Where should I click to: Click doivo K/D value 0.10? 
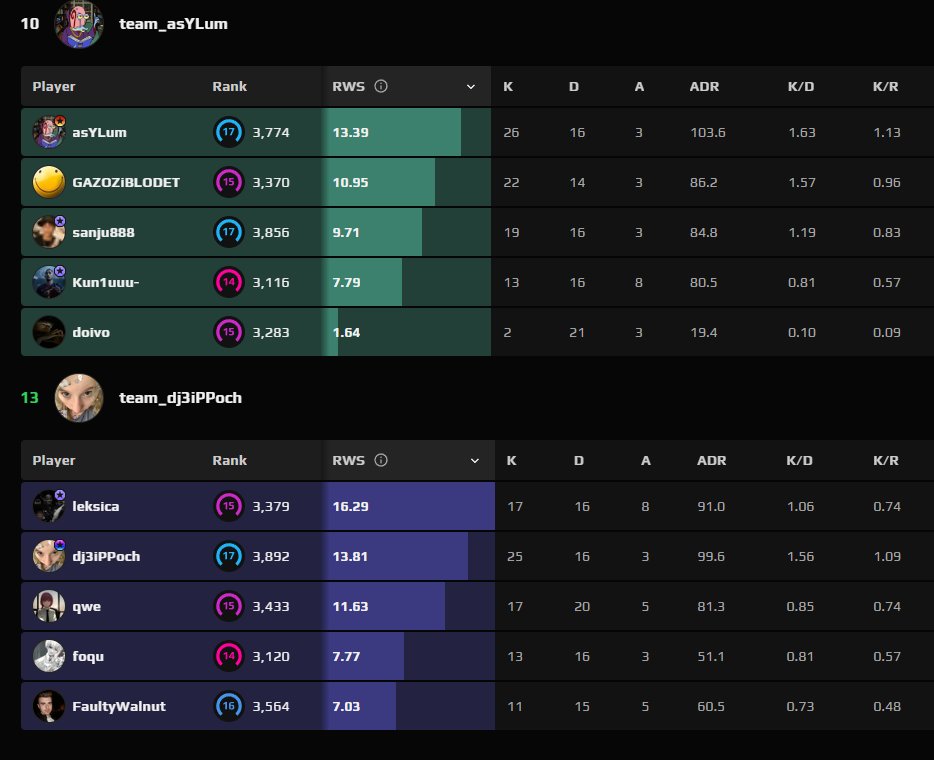click(802, 332)
